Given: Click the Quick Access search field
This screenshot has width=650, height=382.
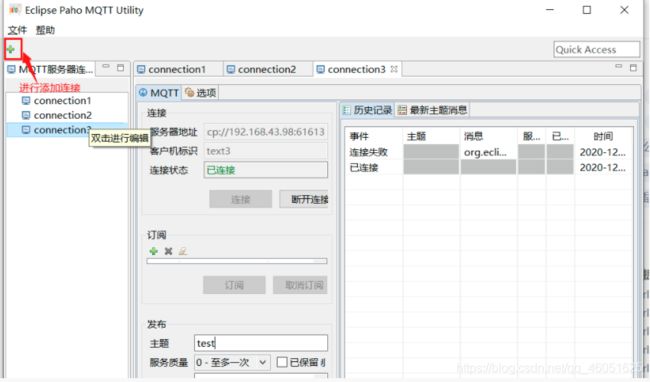Looking at the screenshot, I should coord(597,50).
